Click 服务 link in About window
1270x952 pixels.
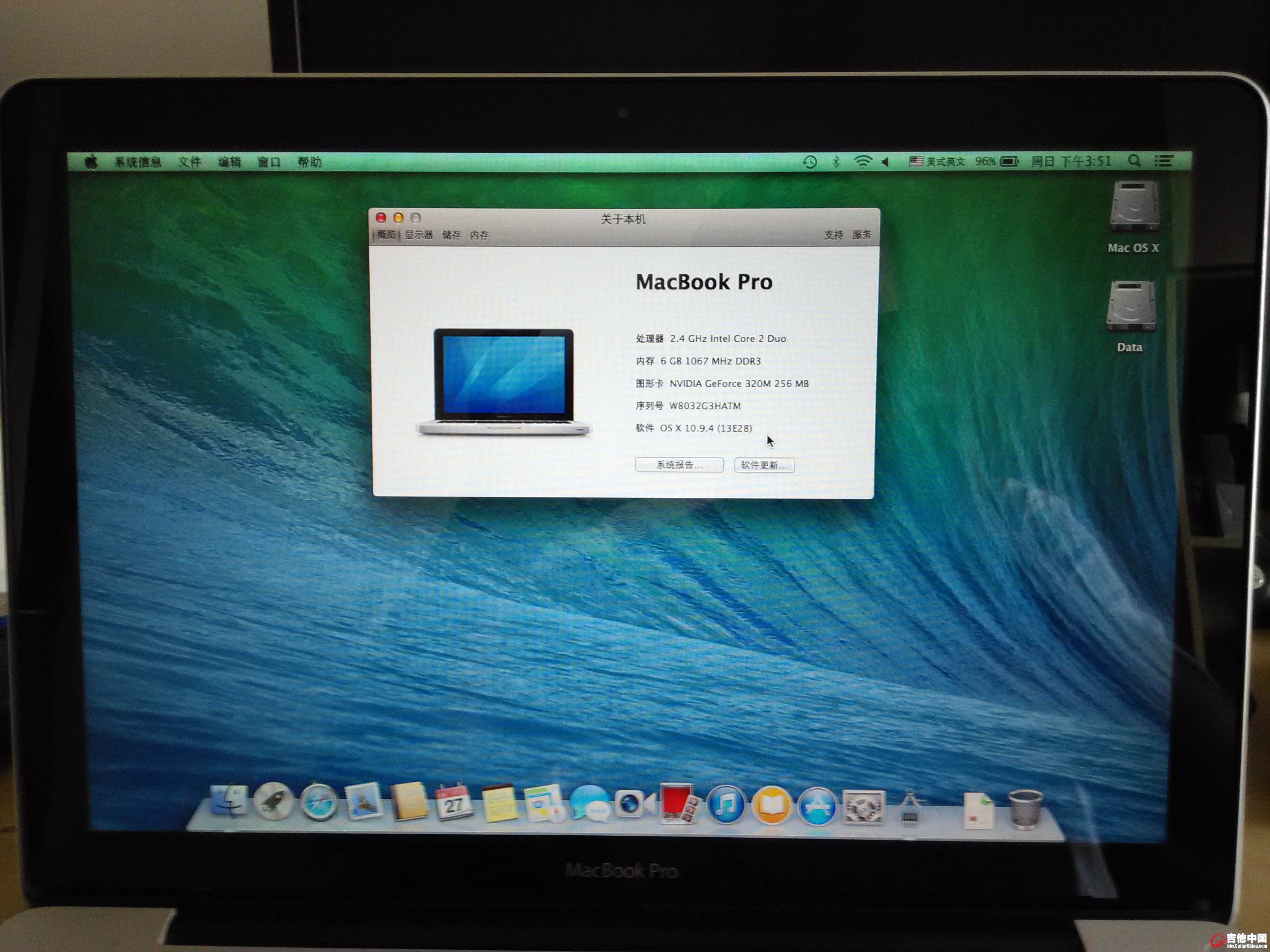pos(861,235)
